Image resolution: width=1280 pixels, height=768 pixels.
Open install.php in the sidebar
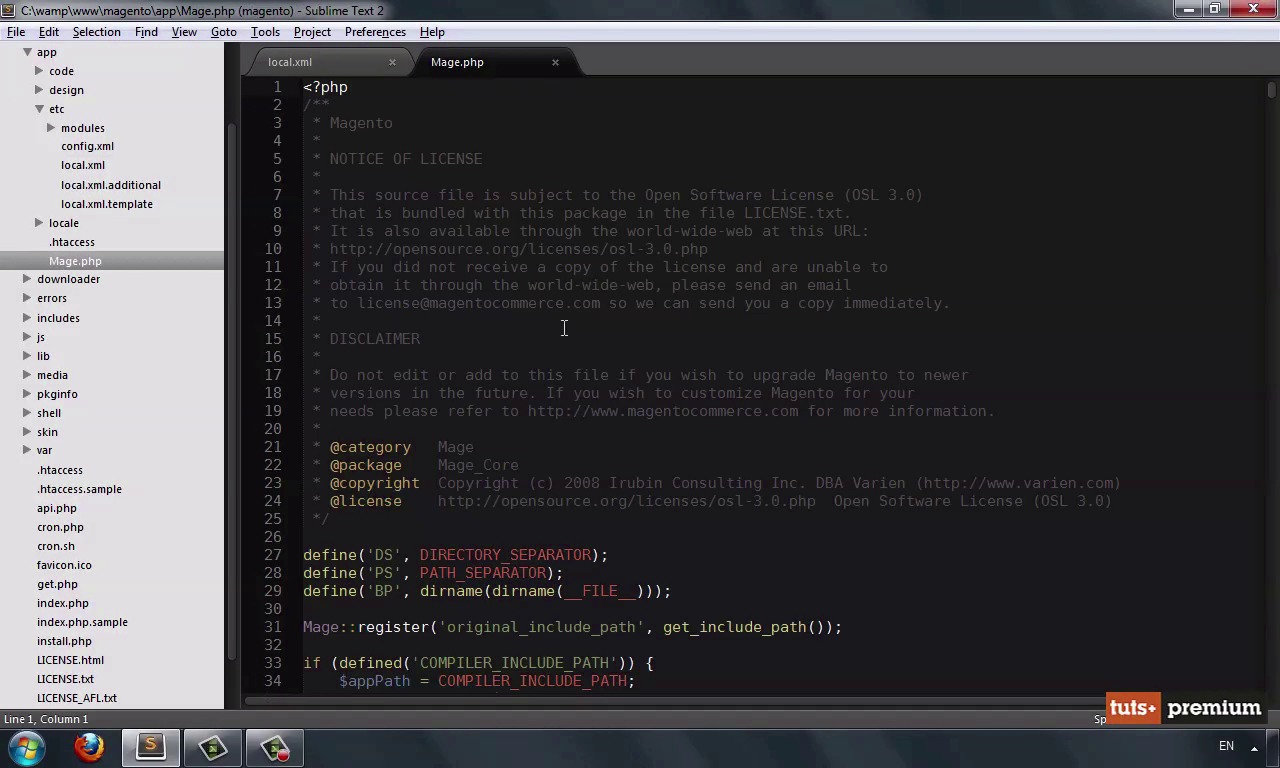click(64, 641)
